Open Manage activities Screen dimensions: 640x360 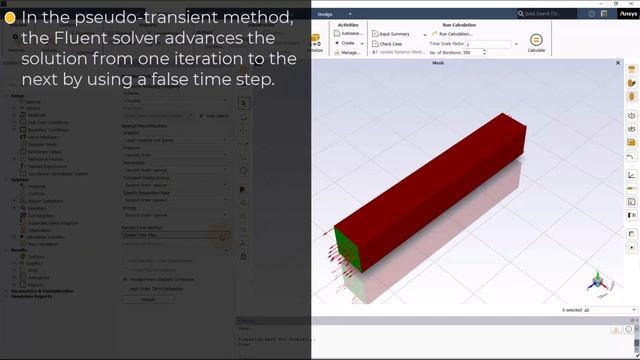[347, 52]
